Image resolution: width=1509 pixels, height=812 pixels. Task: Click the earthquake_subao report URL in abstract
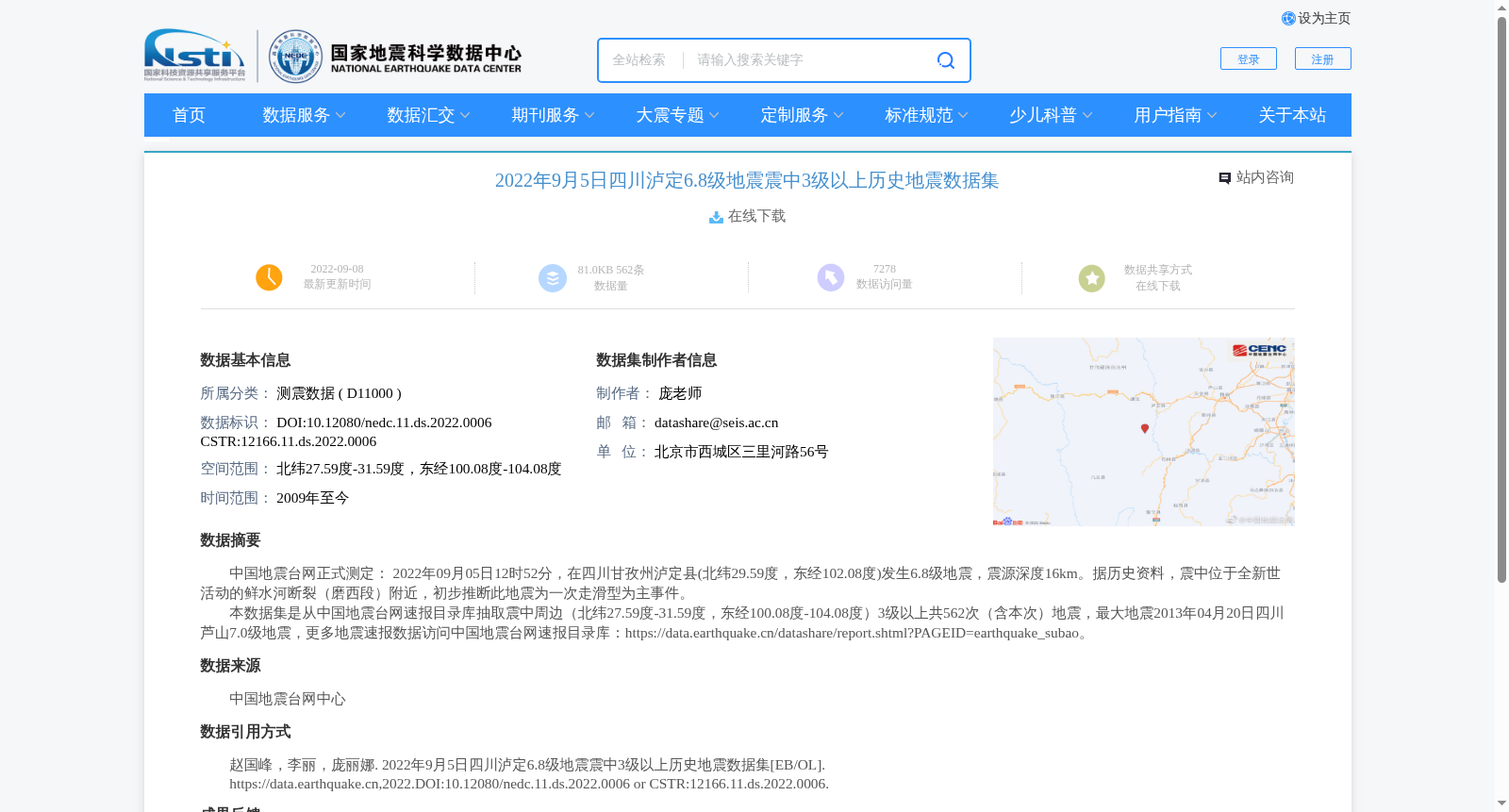coord(852,634)
